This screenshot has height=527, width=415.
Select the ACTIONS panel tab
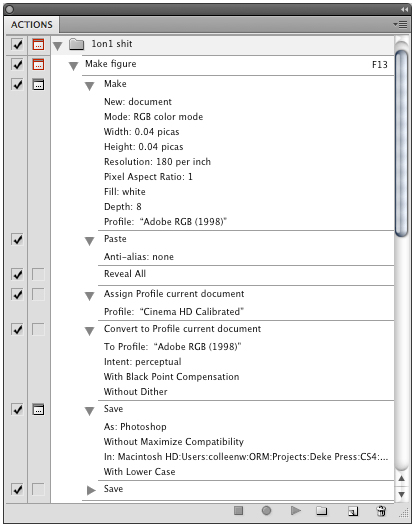tap(32, 25)
